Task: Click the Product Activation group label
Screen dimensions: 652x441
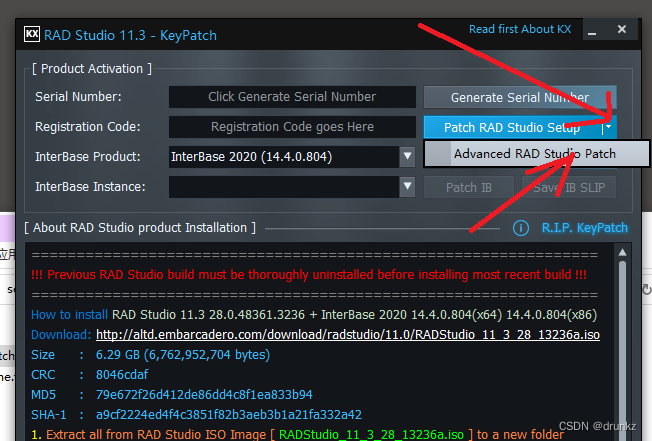Action: (92, 69)
